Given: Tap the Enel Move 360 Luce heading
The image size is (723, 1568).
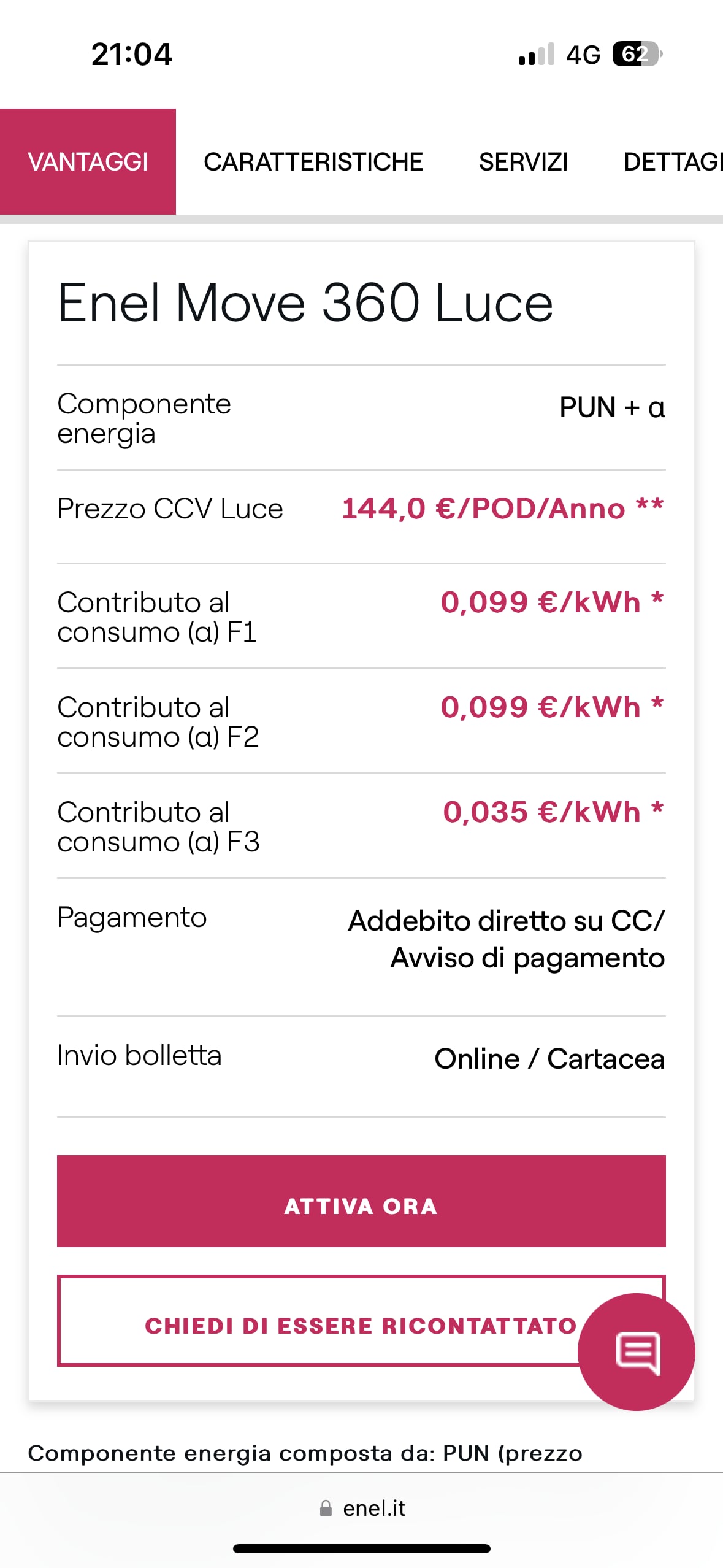Looking at the screenshot, I should coord(305,303).
